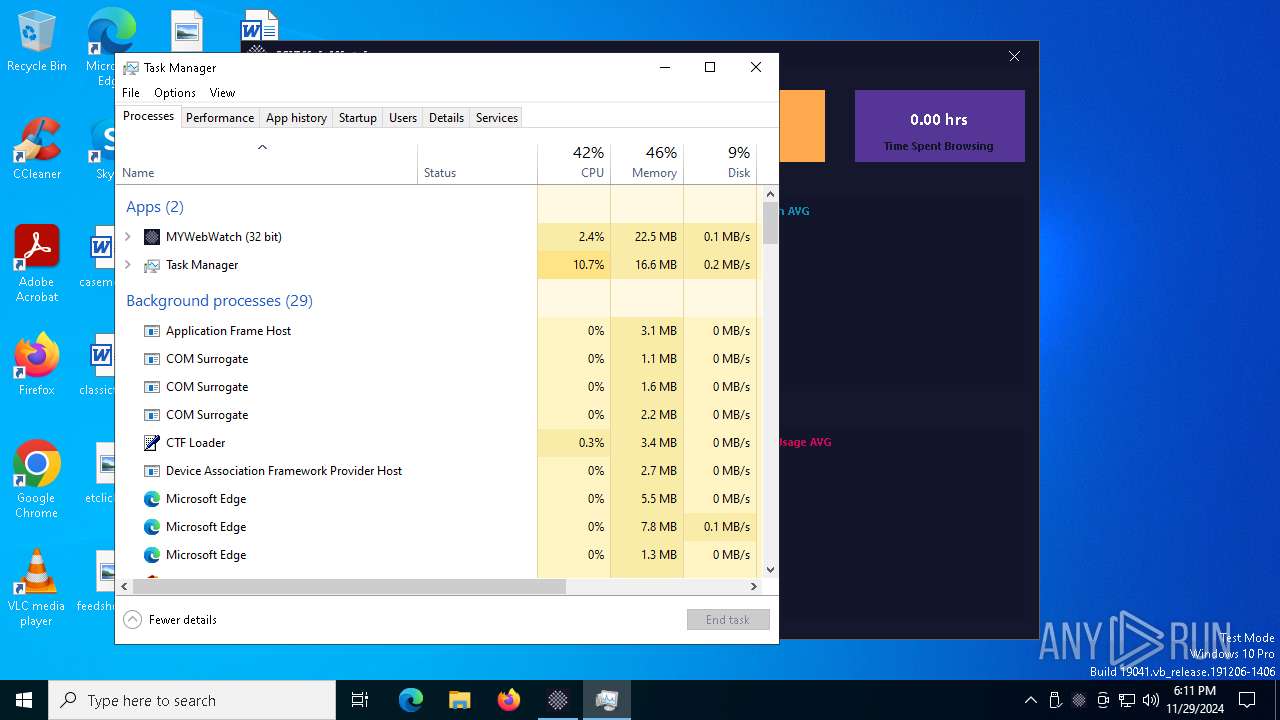Select the Processes tab

click(148, 117)
